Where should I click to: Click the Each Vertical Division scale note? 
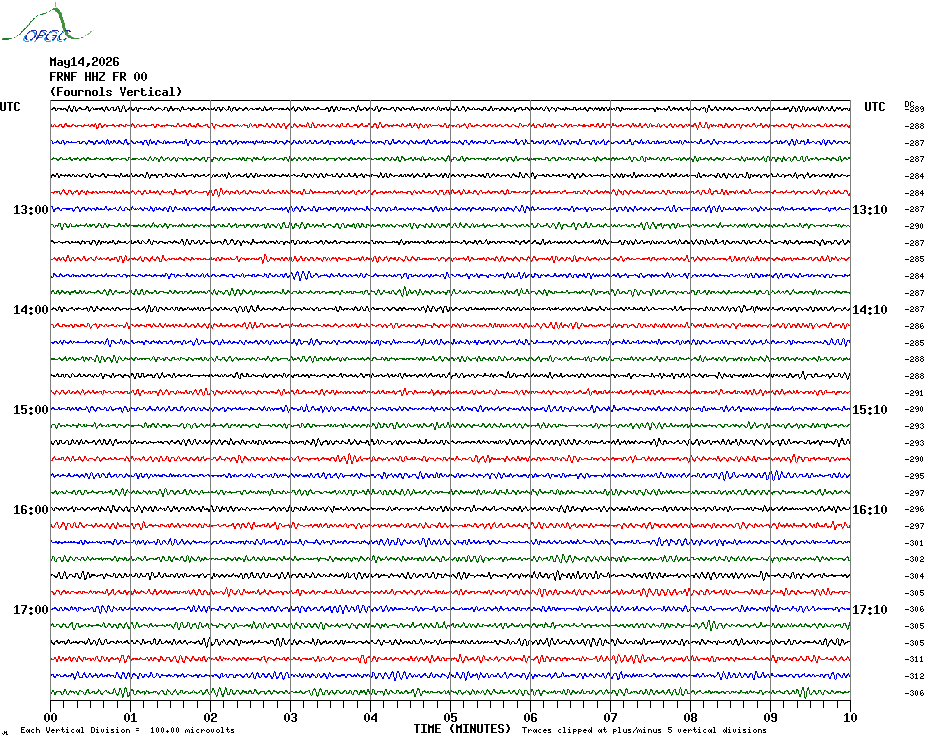point(128,730)
